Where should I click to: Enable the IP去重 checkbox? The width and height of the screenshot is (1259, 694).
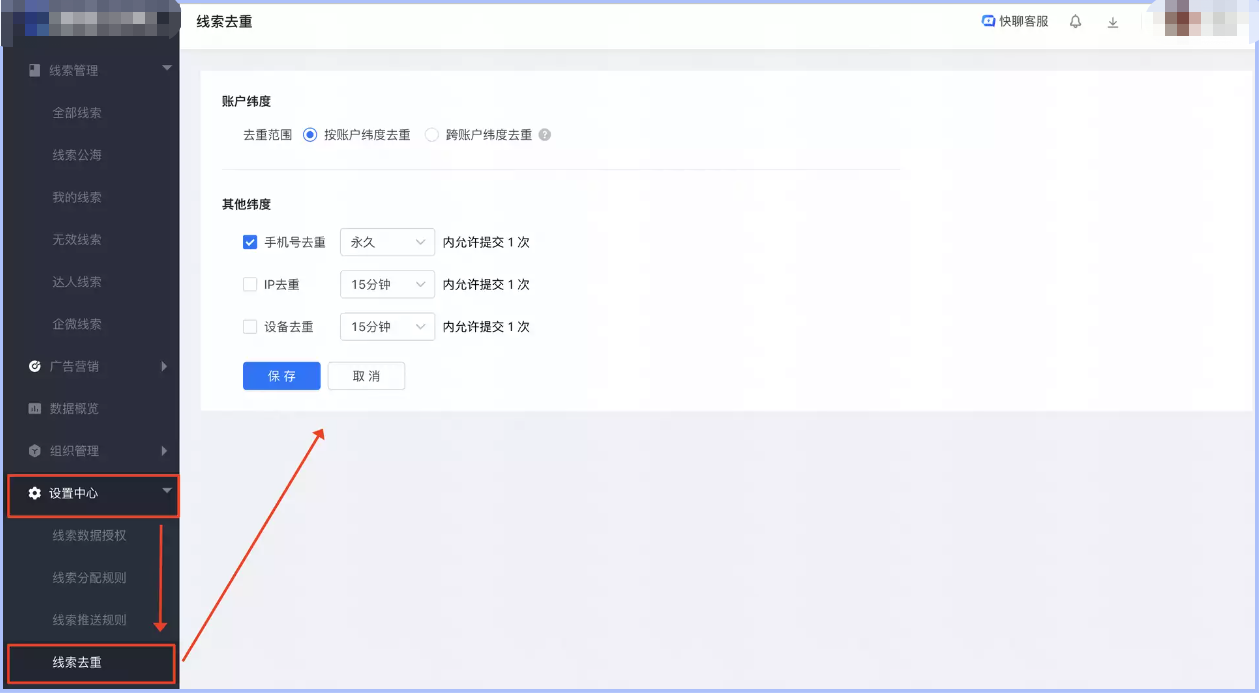[x=250, y=284]
